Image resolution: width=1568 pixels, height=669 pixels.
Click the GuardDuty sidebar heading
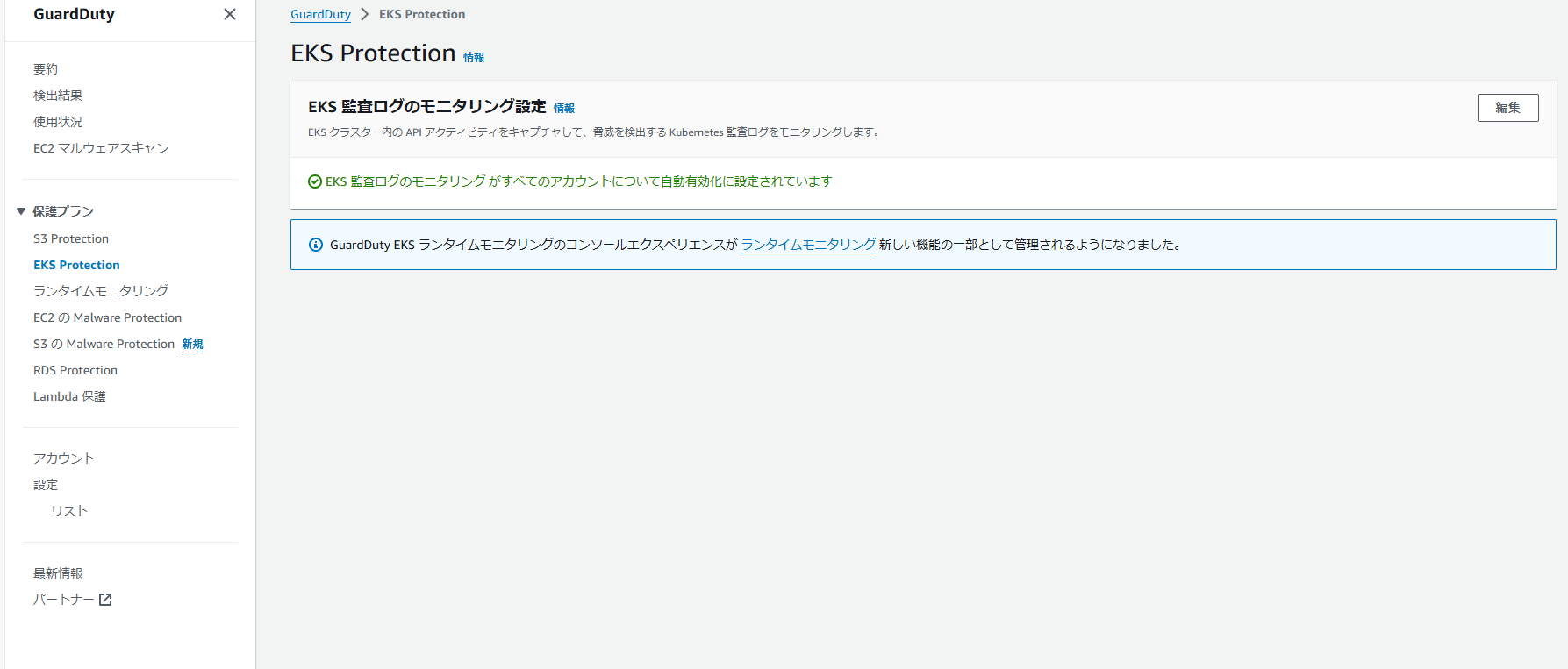74,14
